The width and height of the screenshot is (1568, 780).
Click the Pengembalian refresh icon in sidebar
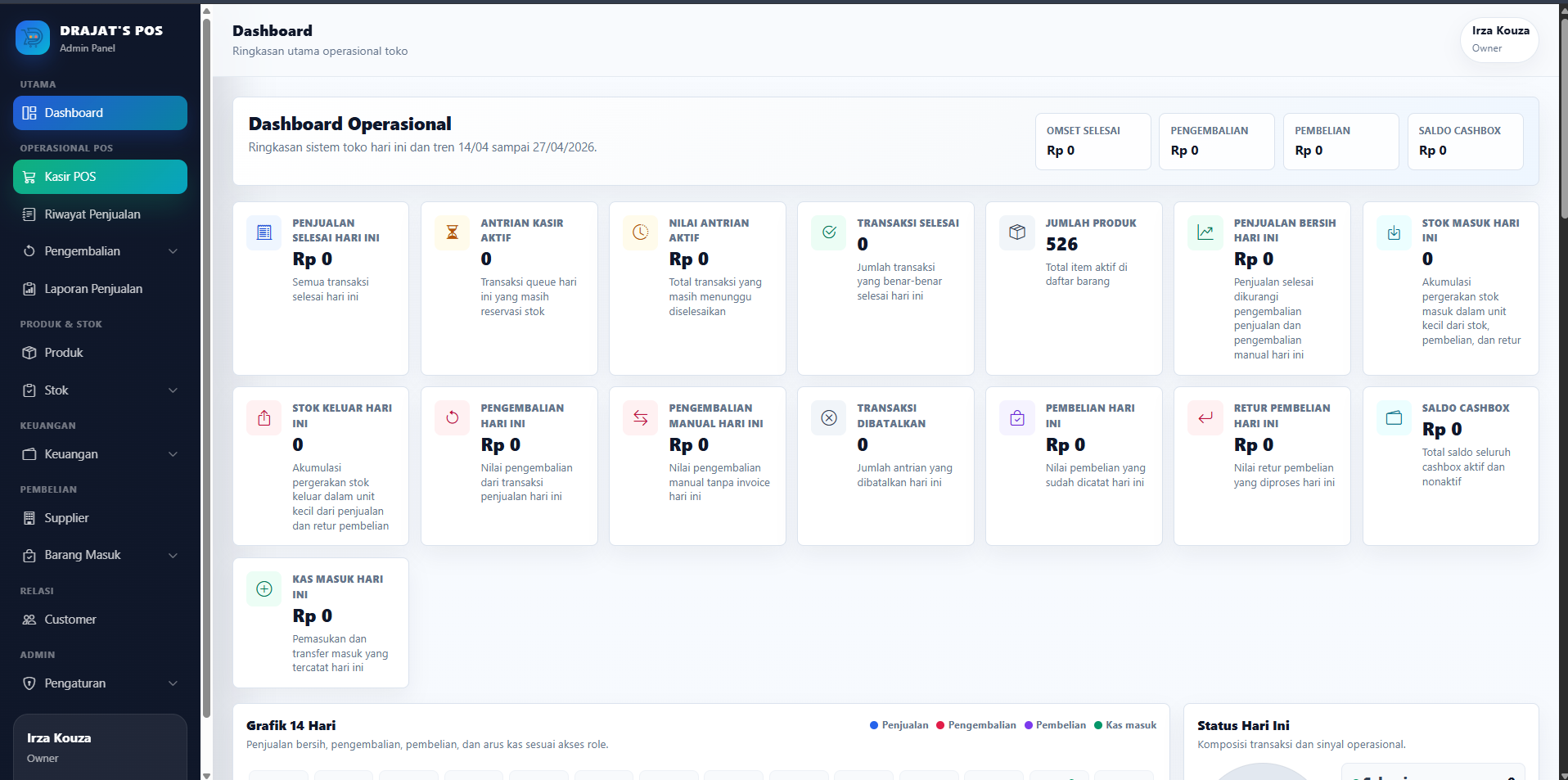(x=29, y=251)
